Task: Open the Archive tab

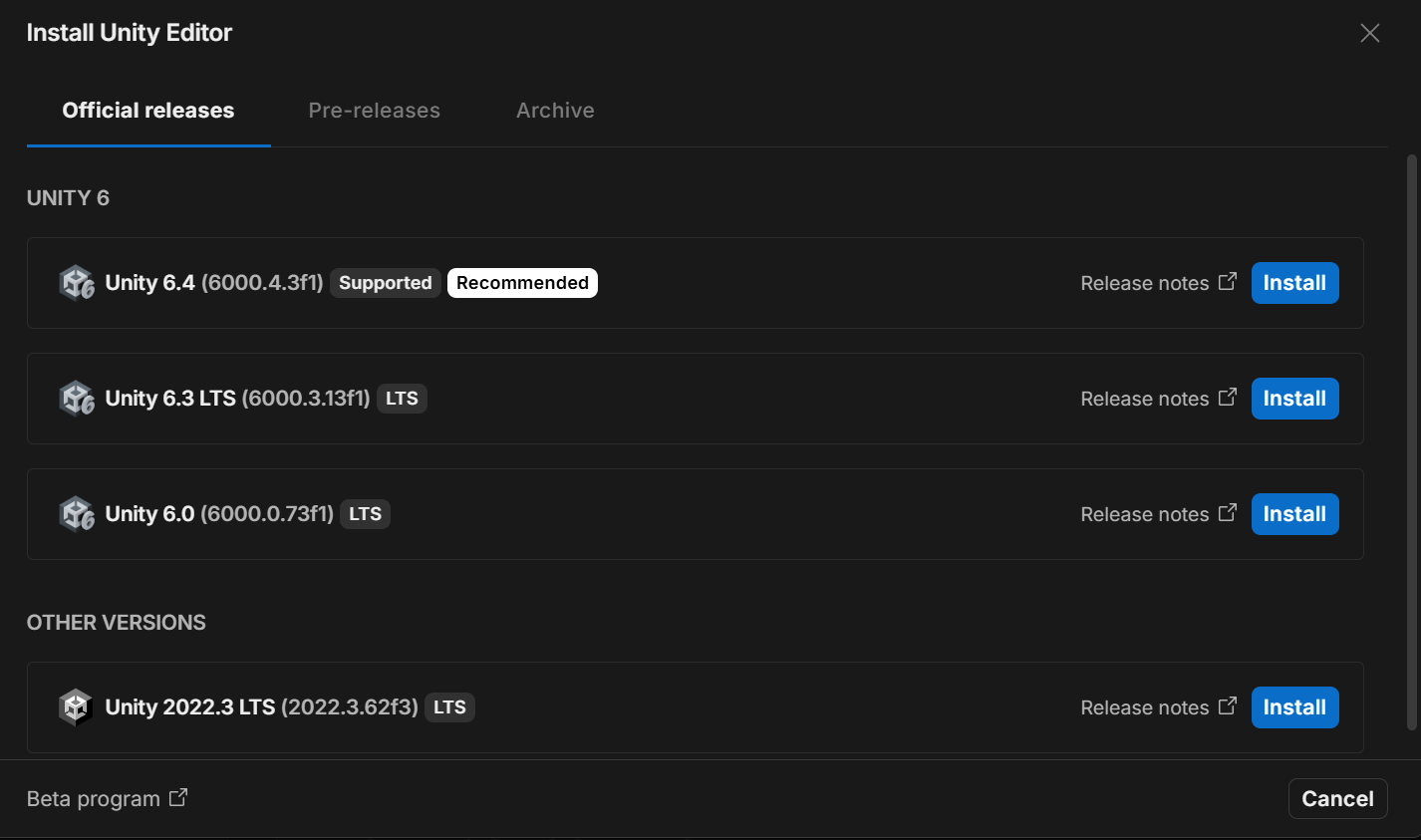Action: point(555,111)
